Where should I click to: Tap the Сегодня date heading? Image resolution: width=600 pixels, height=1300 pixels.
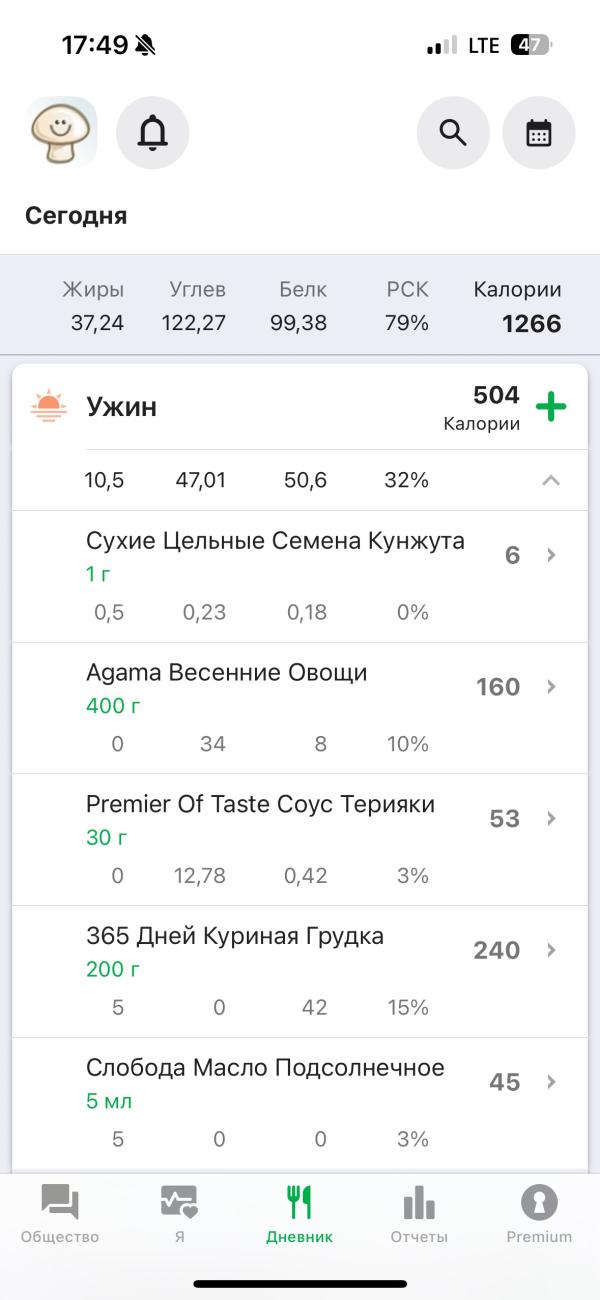pos(76,216)
